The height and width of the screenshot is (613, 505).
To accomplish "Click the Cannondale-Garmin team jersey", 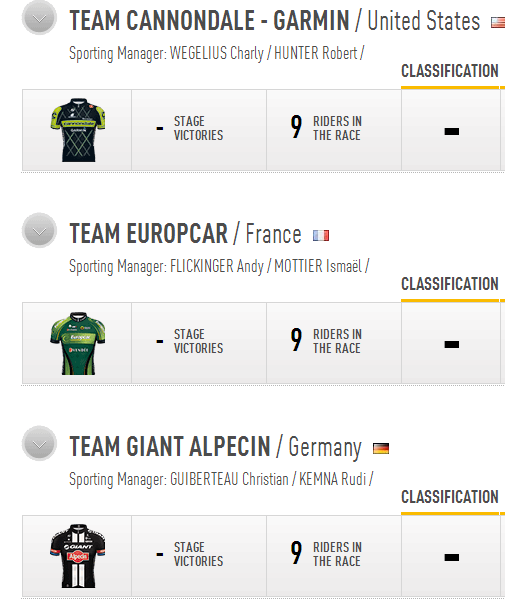I will click(x=78, y=130).
